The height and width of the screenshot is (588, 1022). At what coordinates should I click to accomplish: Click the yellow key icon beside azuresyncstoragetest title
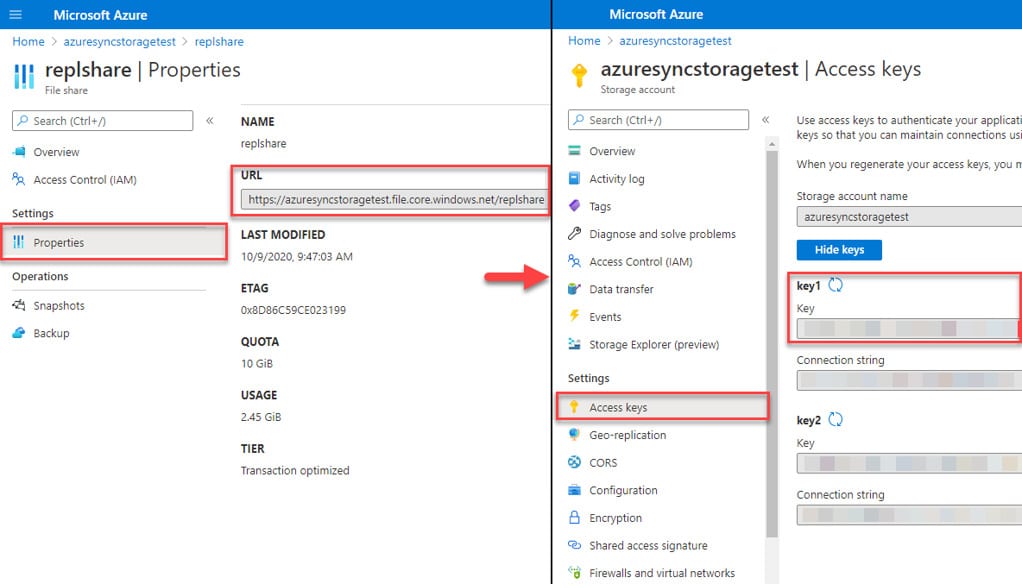(x=579, y=75)
